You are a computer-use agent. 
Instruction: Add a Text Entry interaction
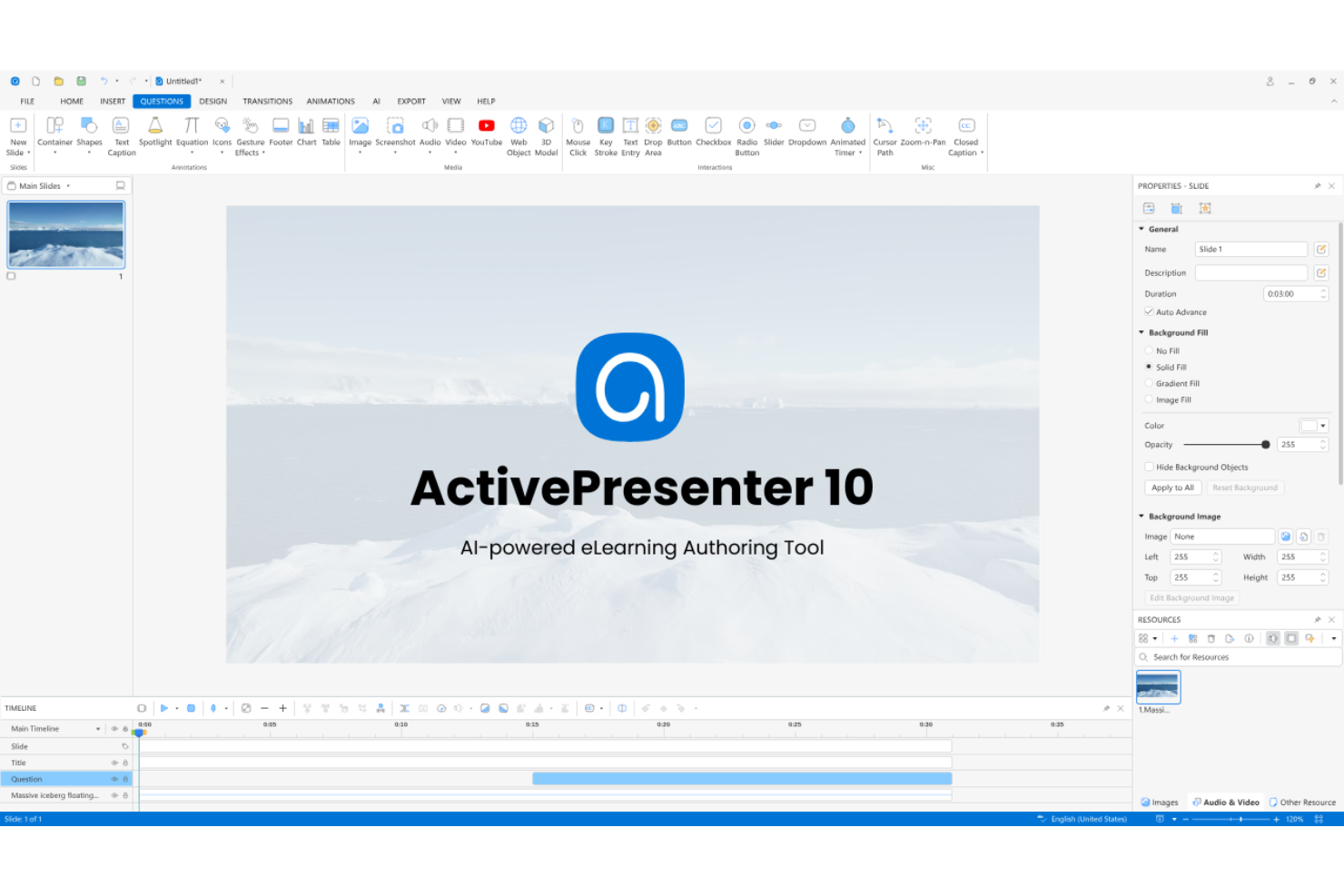click(630, 136)
